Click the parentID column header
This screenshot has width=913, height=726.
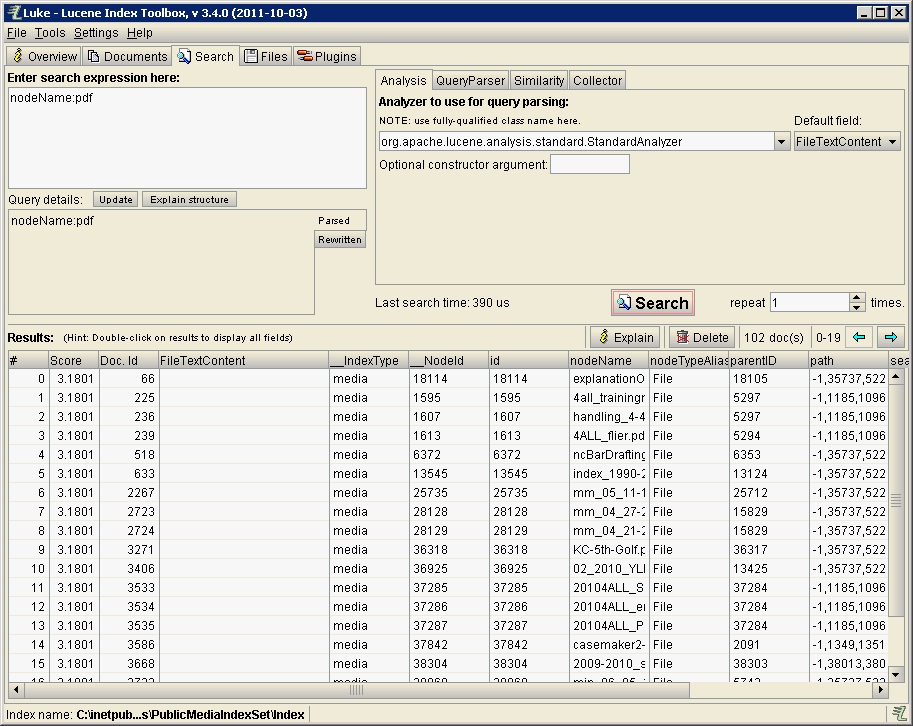pos(769,360)
